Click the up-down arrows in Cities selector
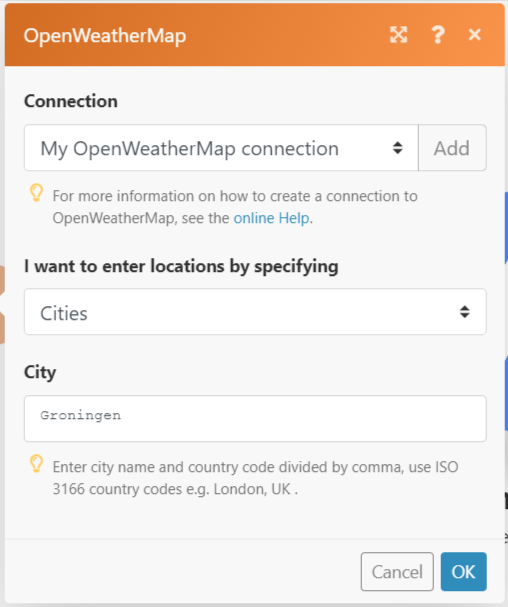The width and height of the screenshot is (508, 607). [x=465, y=312]
